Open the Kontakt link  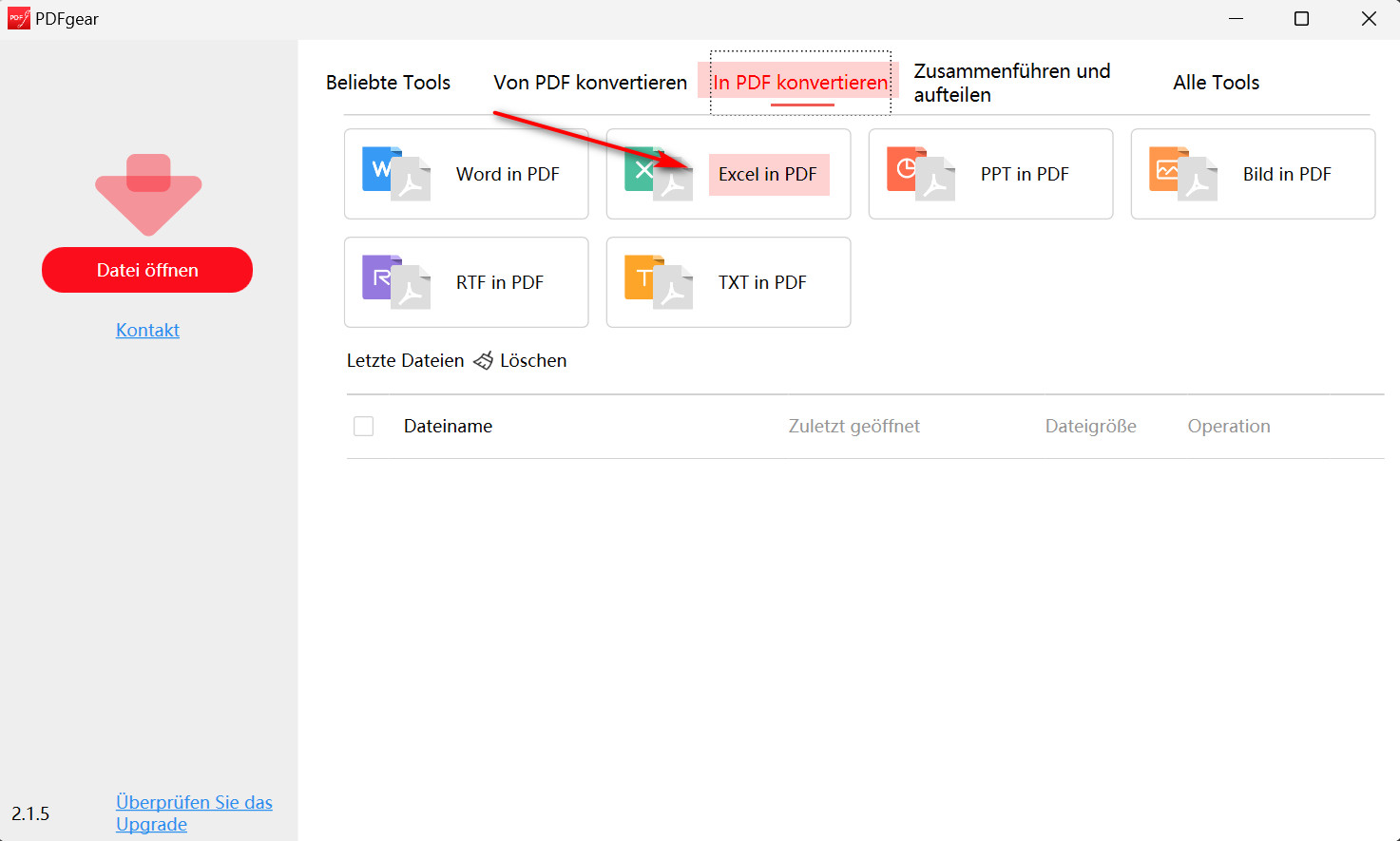click(x=147, y=330)
